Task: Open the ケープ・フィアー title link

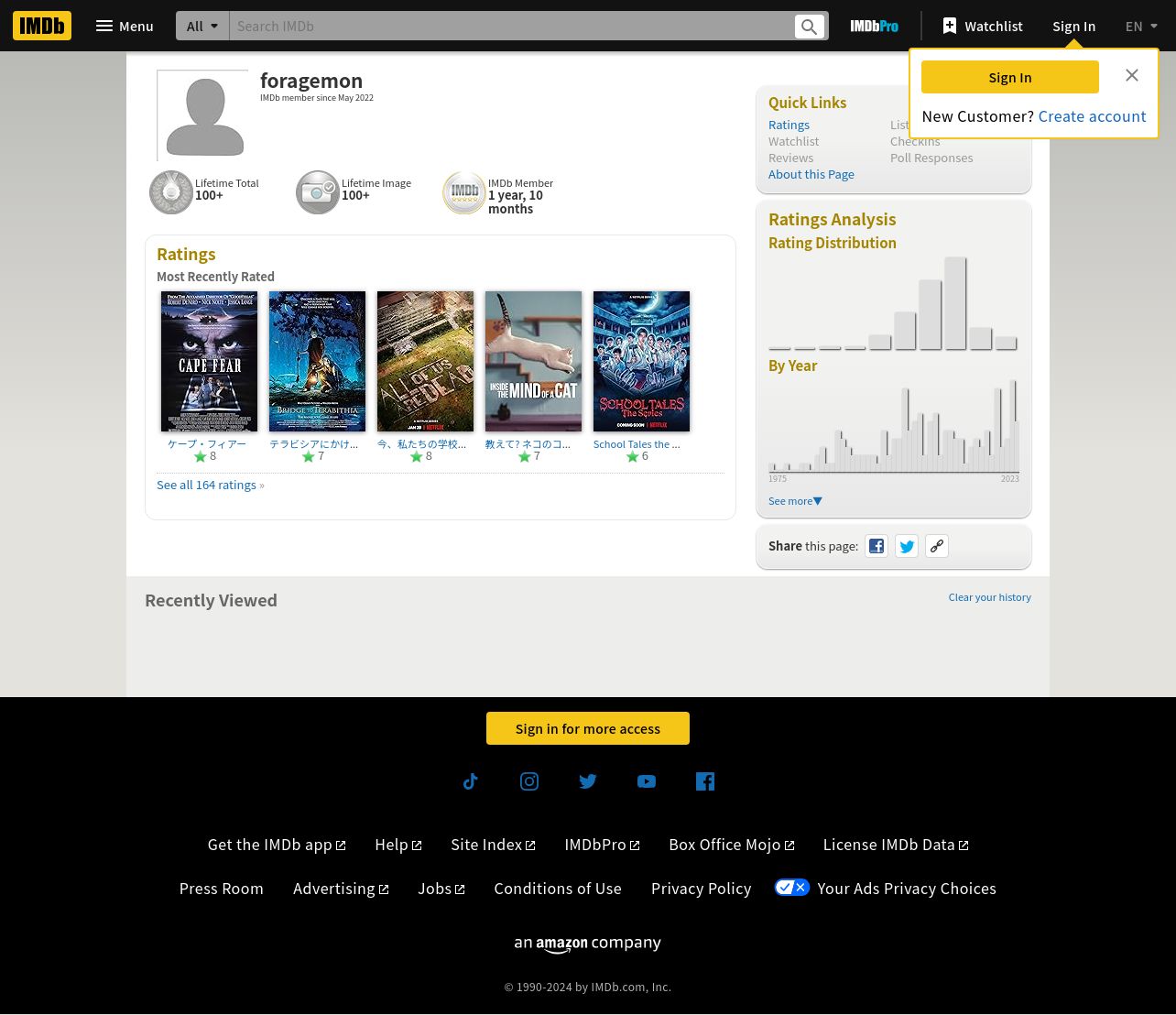Action: point(207,444)
